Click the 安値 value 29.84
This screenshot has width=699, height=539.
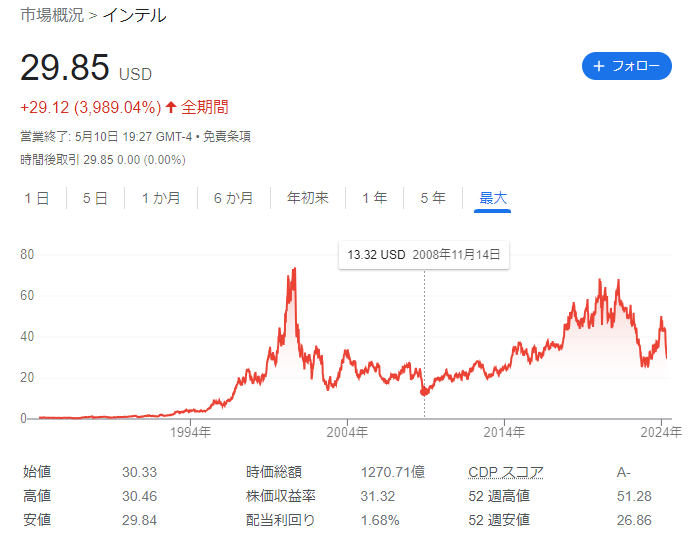tap(140, 520)
